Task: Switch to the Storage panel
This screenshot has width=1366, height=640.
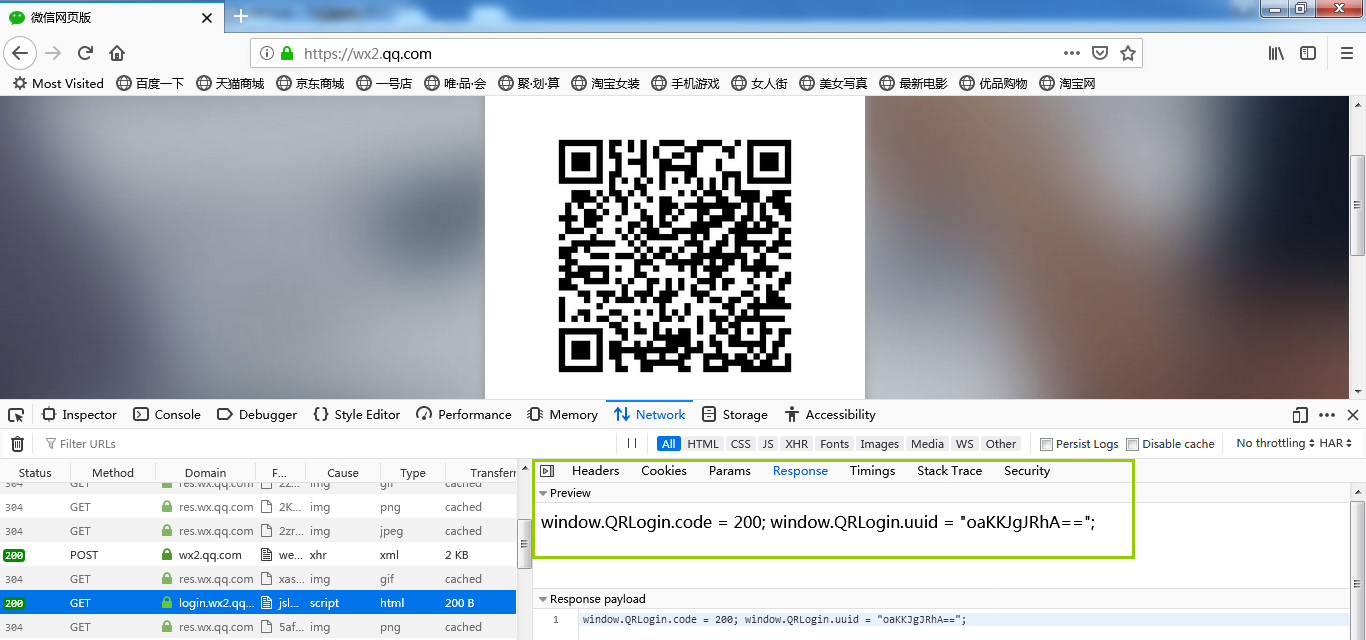Action: 735,415
